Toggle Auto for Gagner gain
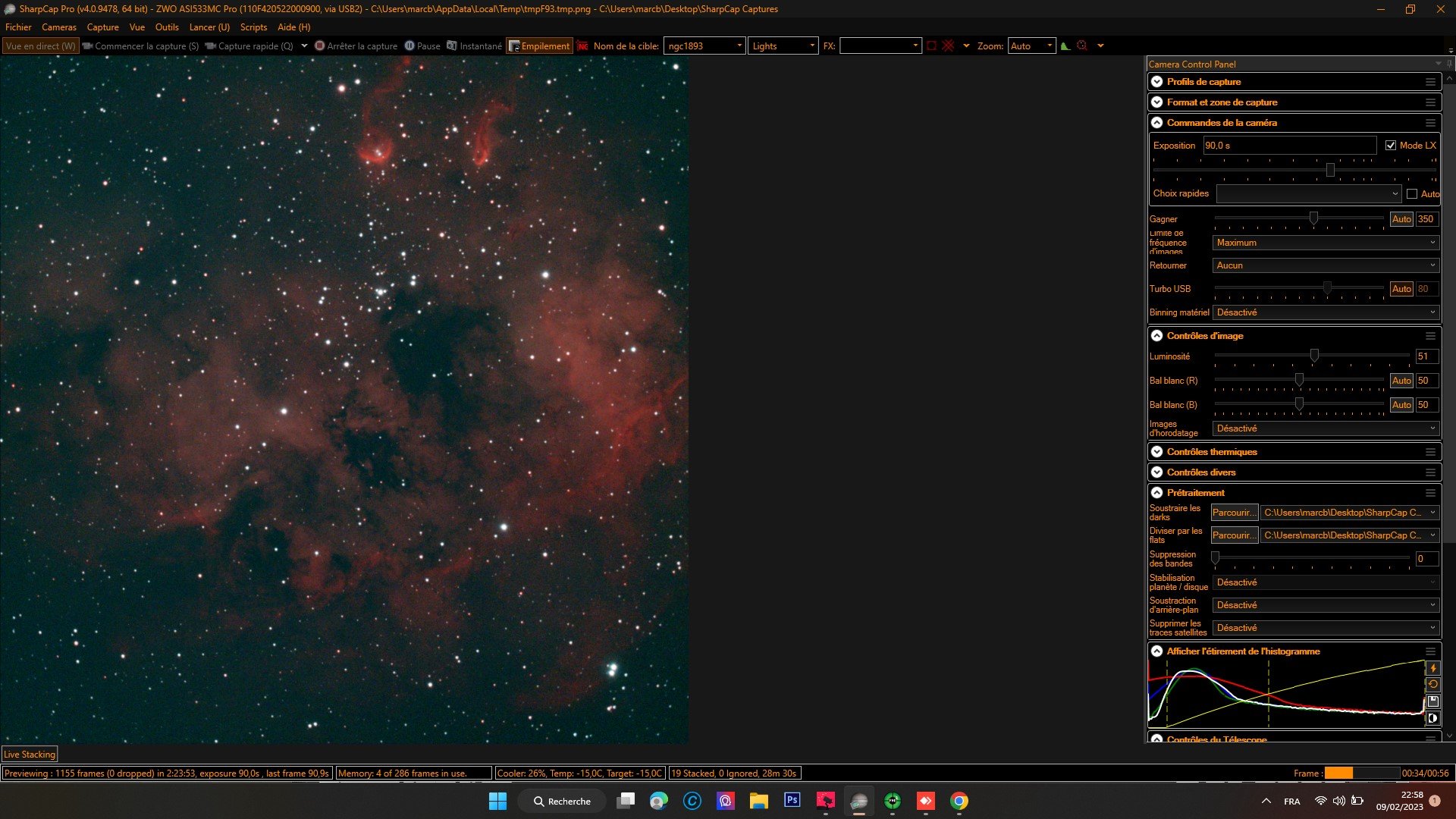This screenshot has height=819, width=1456. pos(1401,219)
